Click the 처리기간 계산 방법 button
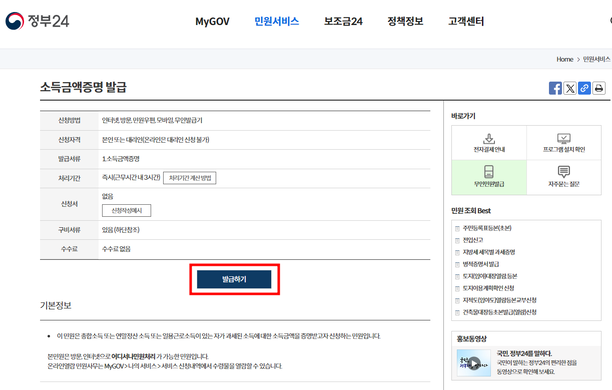This screenshot has width=612, height=390. 190,178
